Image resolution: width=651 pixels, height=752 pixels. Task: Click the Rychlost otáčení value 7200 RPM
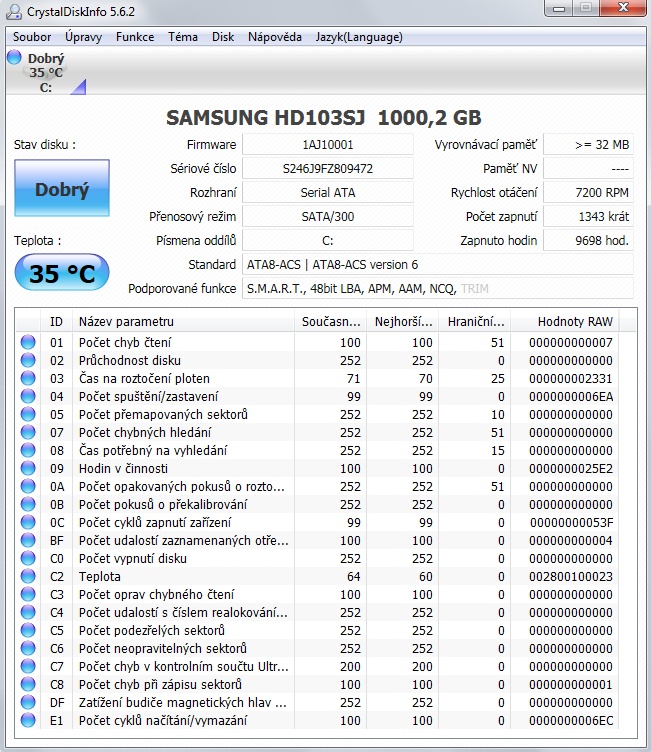(588, 192)
